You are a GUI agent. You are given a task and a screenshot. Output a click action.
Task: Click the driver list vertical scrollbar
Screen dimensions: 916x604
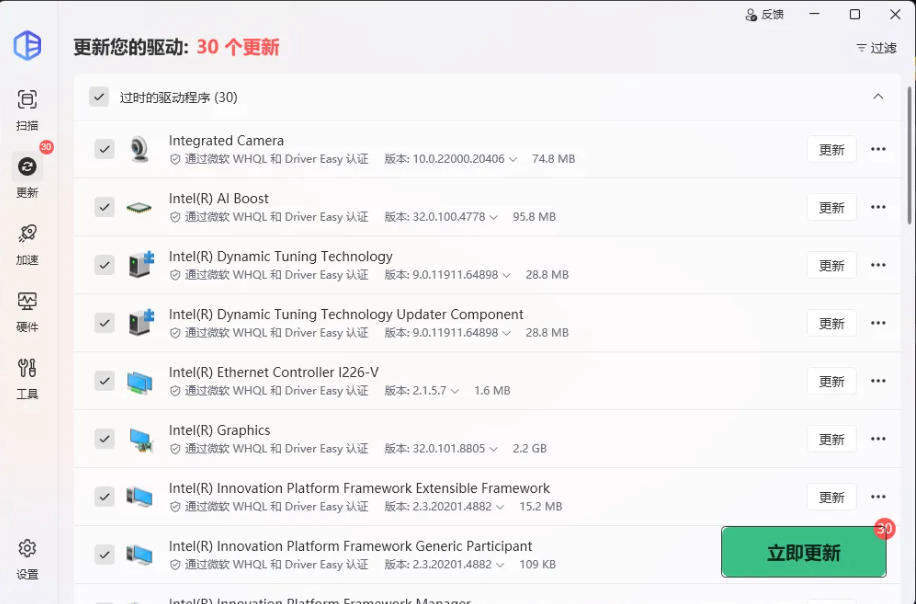pos(910,155)
